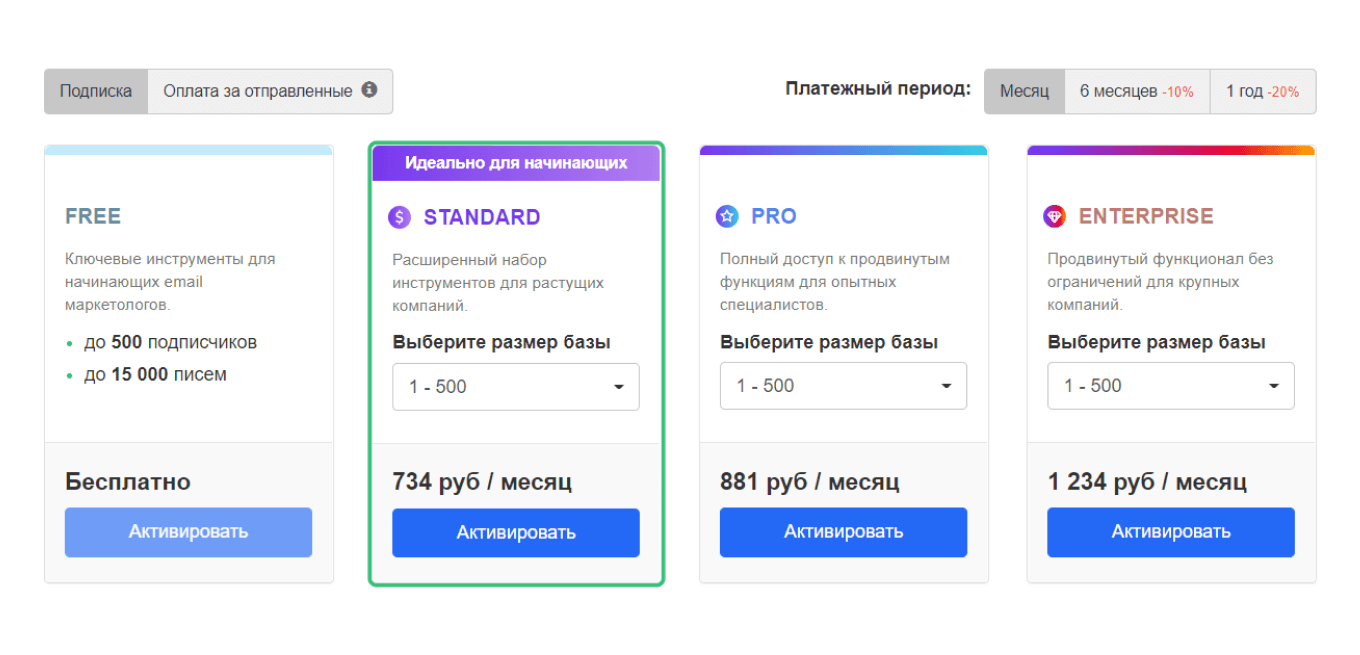Viewport: 1360px width, 655px height.
Task: Activate the PRO plan
Action: pyautogui.click(x=843, y=532)
